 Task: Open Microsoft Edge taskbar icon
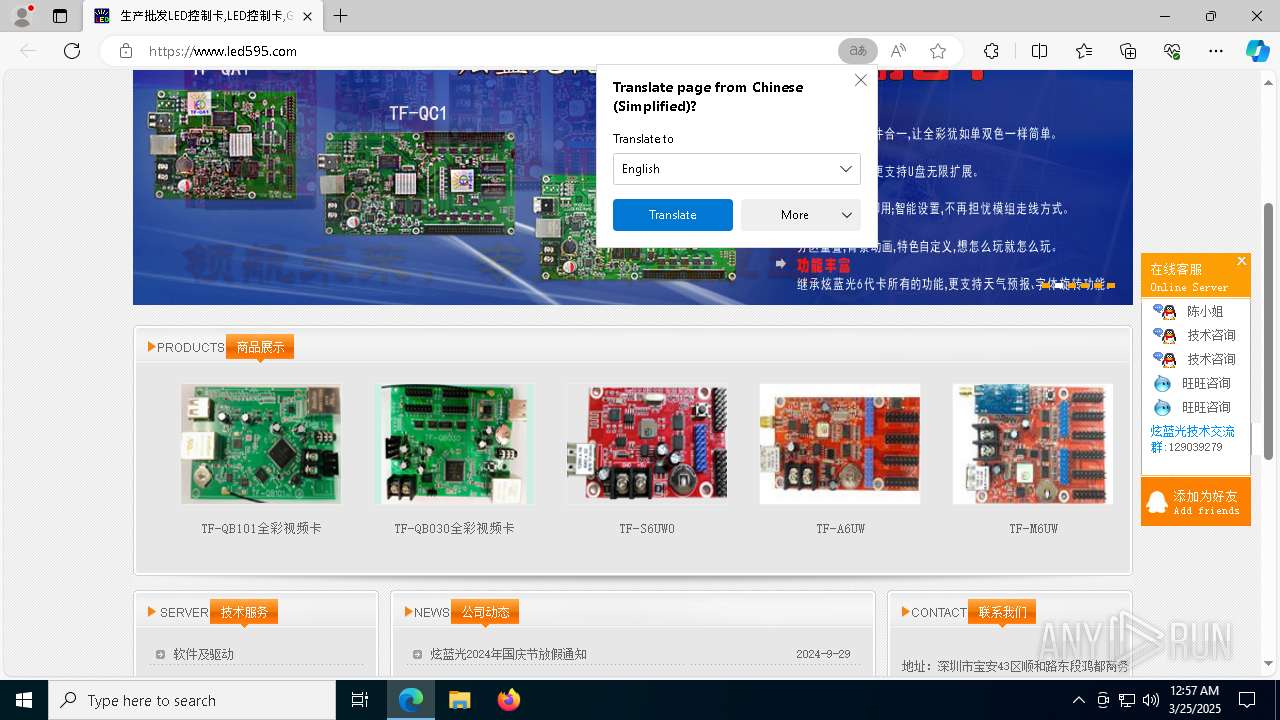pos(411,700)
